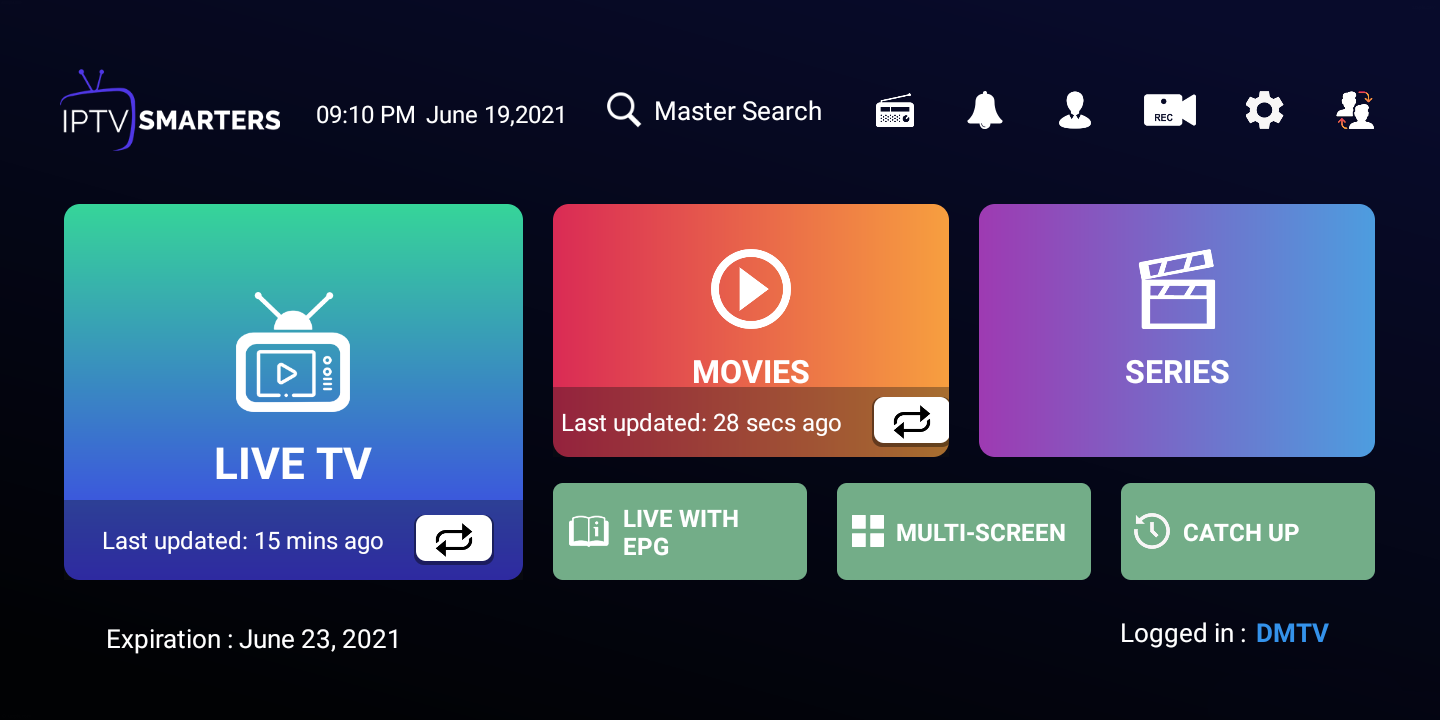
Task: Click the IPTV Smarters logo
Action: click(170, 112)
